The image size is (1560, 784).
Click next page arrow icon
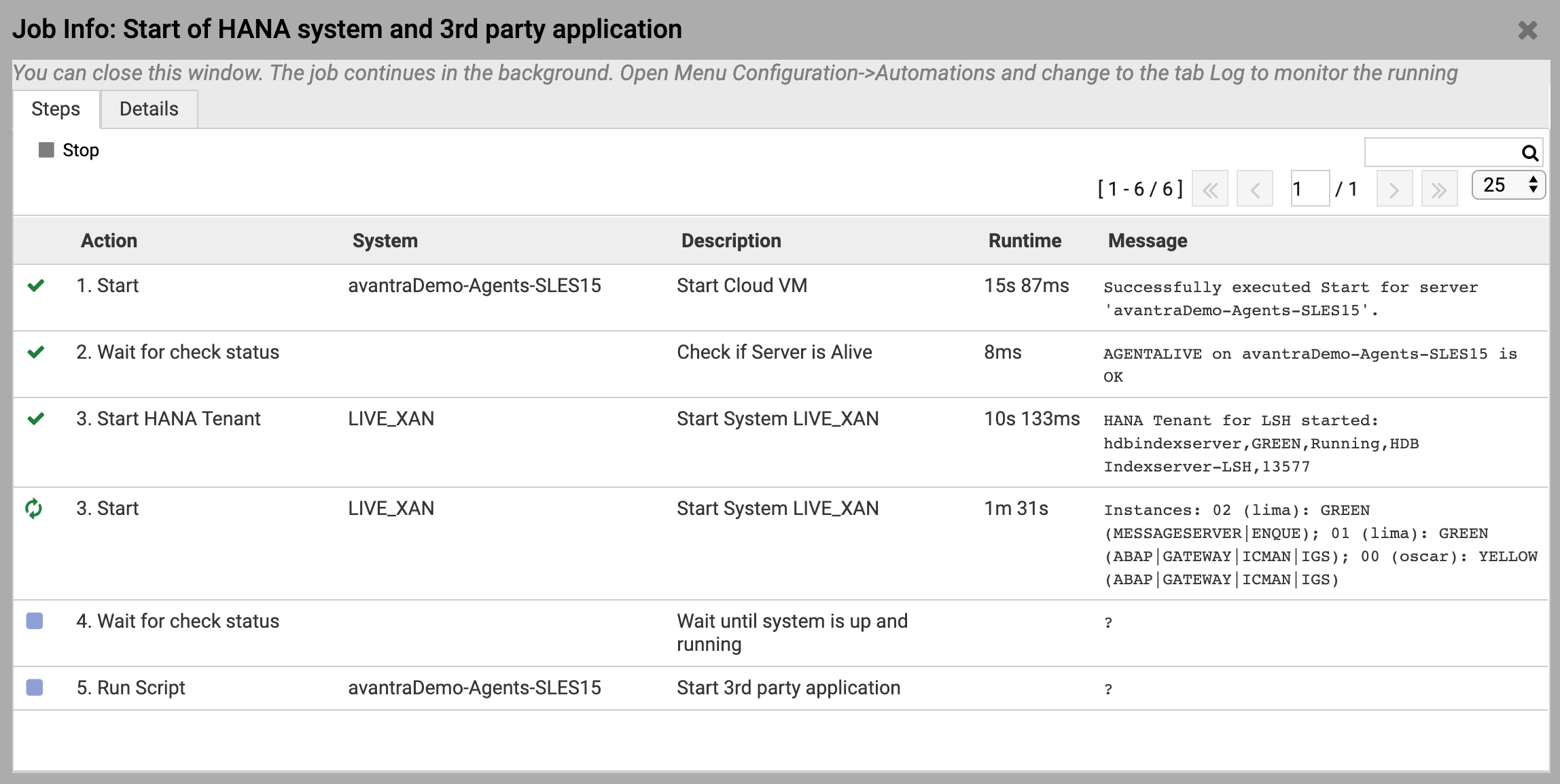click(1394, 189)
